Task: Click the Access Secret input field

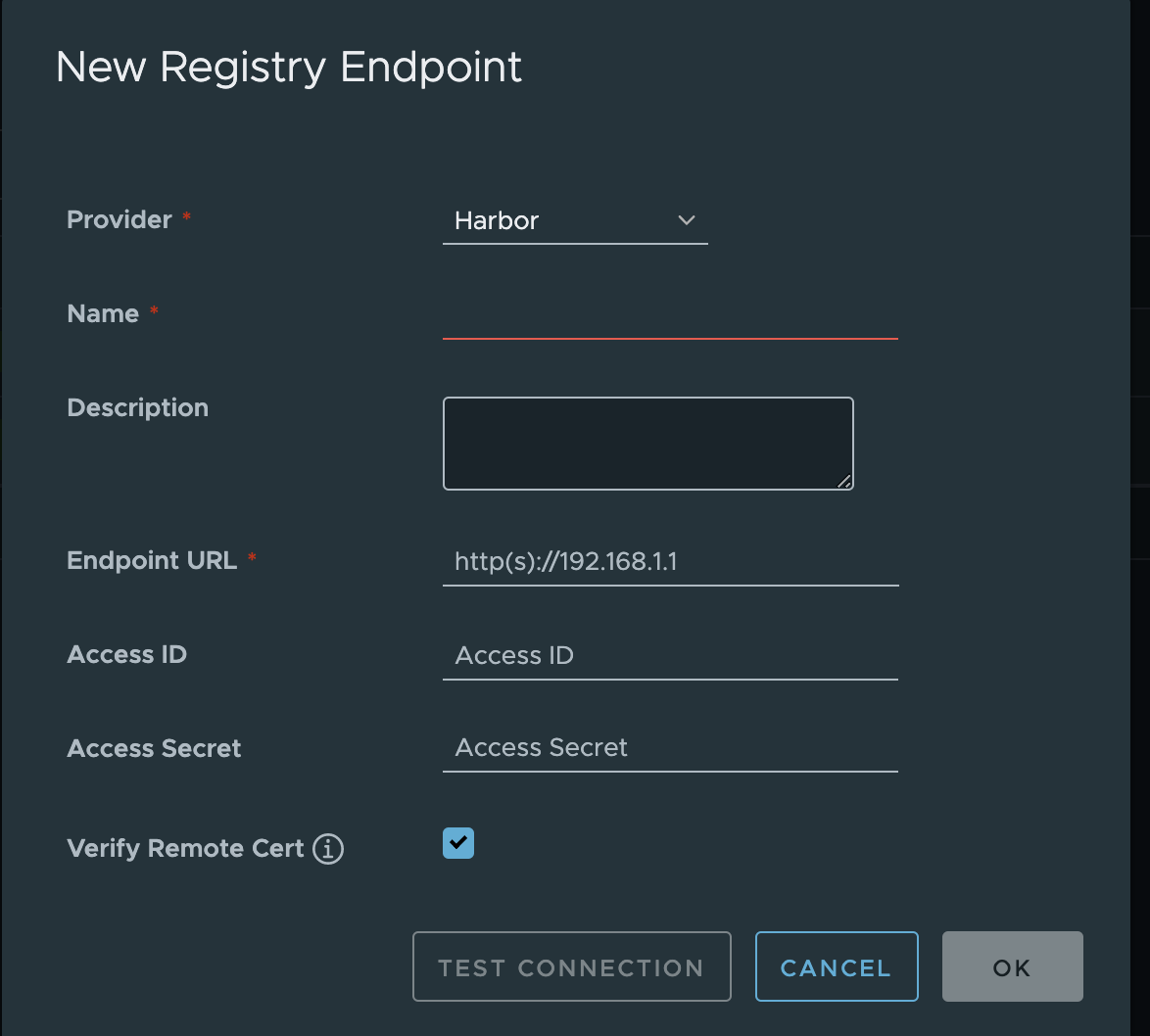Action: coord(670,747)
